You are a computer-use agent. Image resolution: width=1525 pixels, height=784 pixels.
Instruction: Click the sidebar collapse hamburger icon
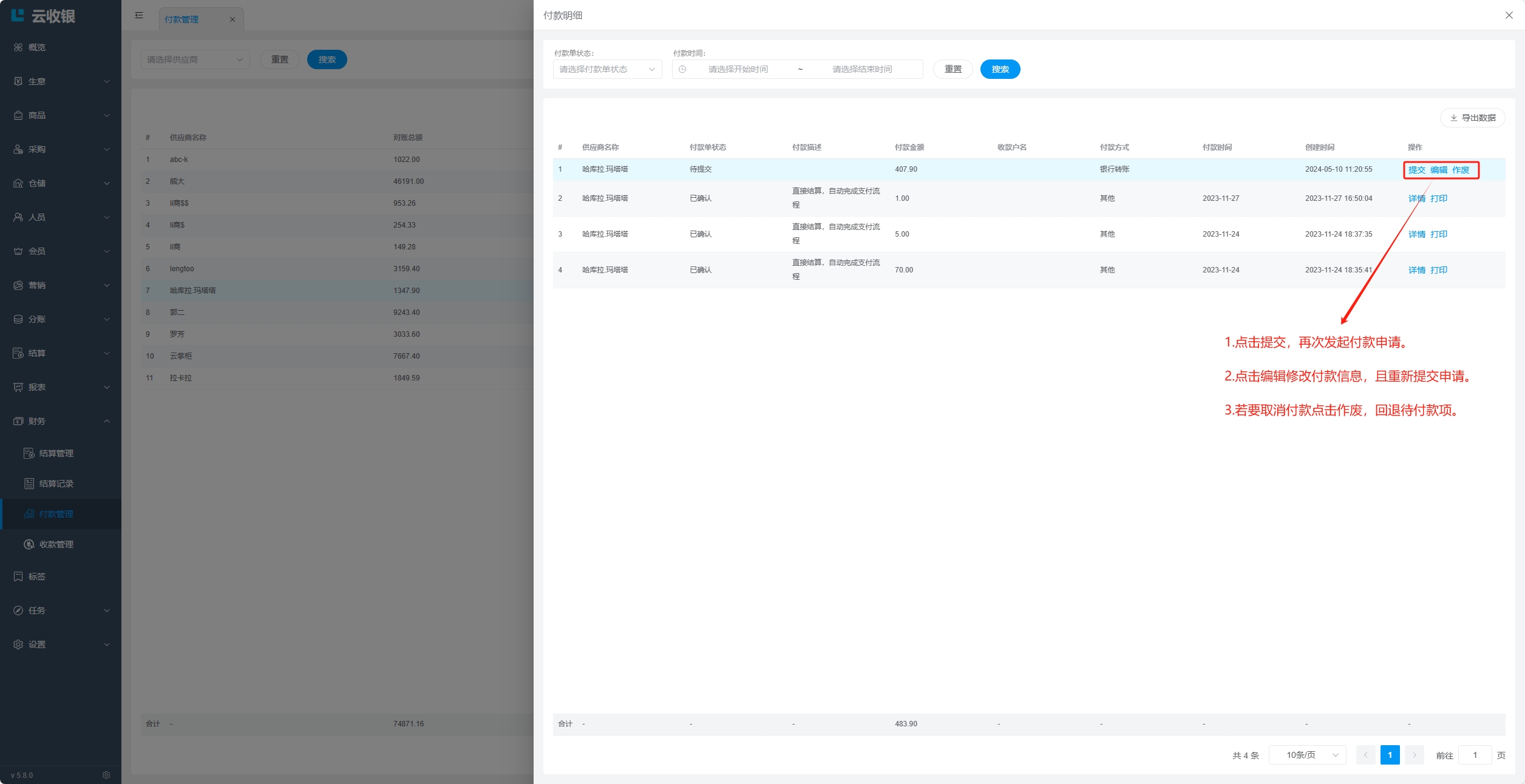139,15
